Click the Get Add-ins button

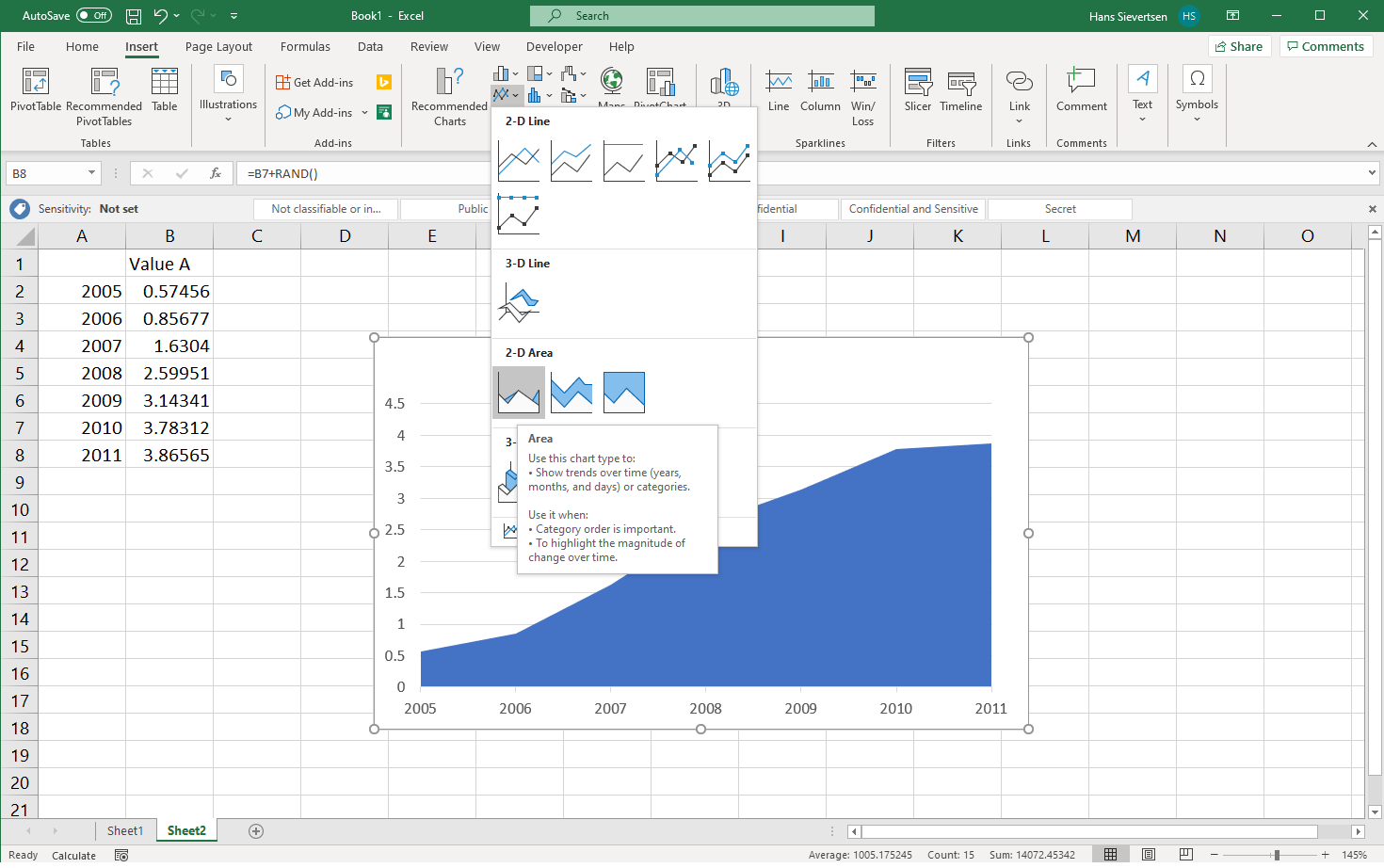coord(314,82)
